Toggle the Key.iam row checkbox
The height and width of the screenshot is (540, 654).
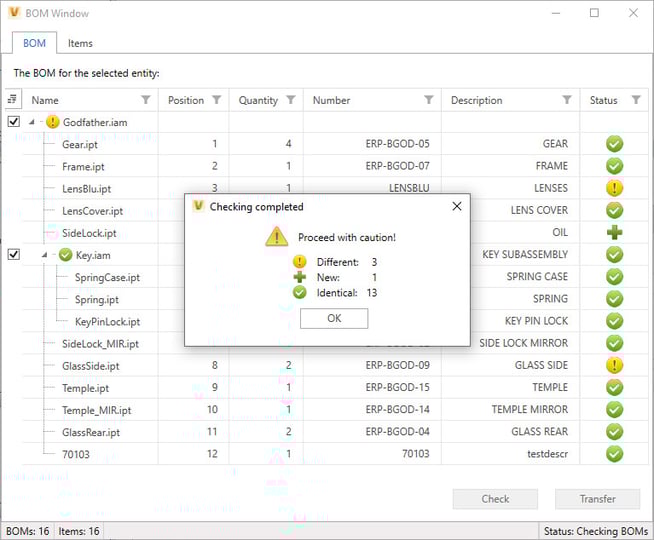coord(13,255)
